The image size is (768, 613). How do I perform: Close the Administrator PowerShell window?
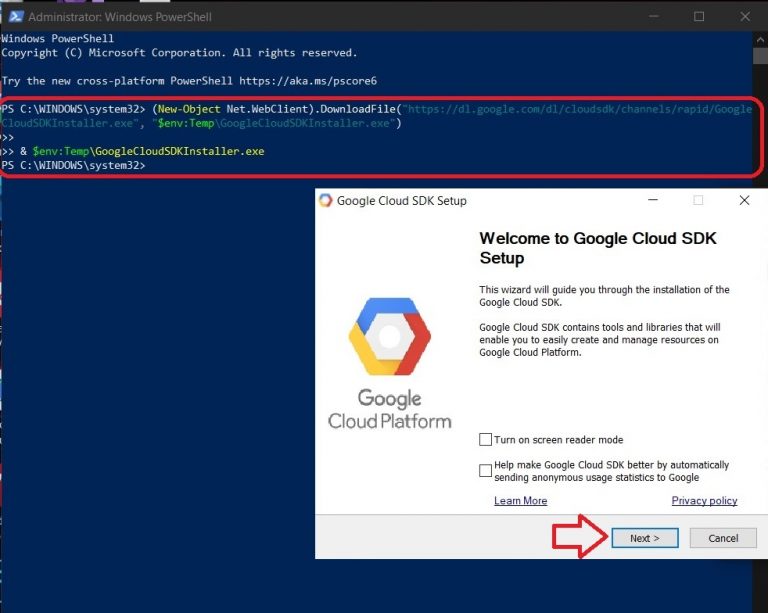(x=745, y=17)
